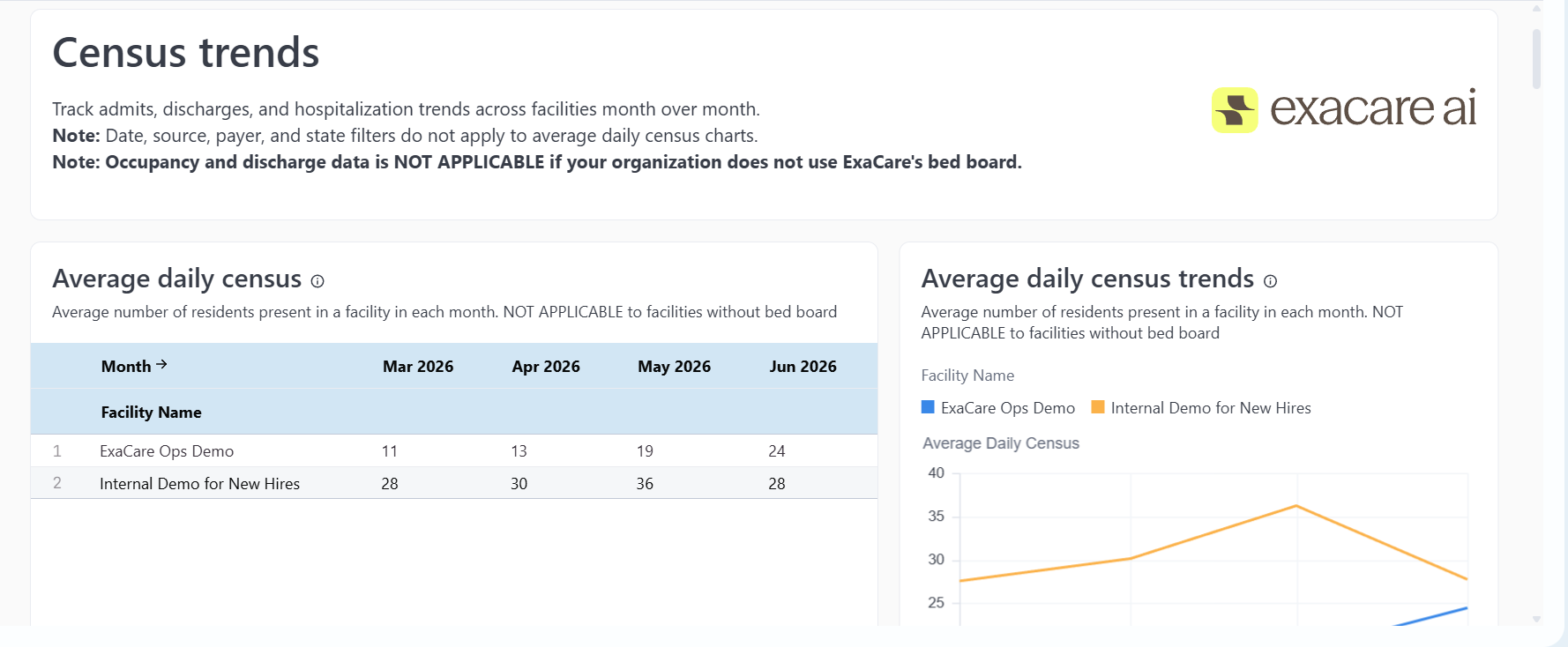Click Internal Demo's Mar 2026 value 28
Viewport: 1568px width, 647px height.
(x=390, y=484)
